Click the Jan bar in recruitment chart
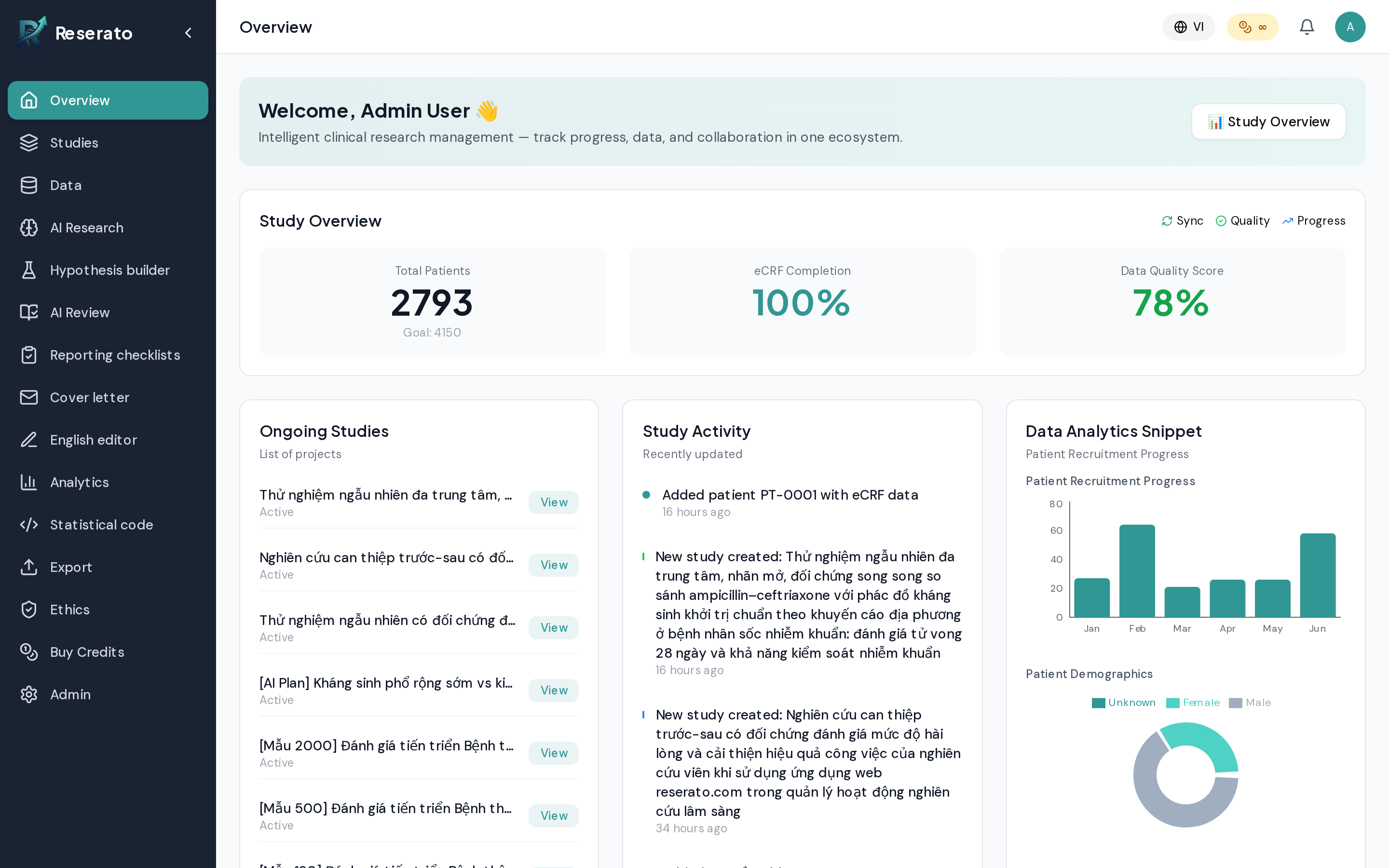 1092,597
